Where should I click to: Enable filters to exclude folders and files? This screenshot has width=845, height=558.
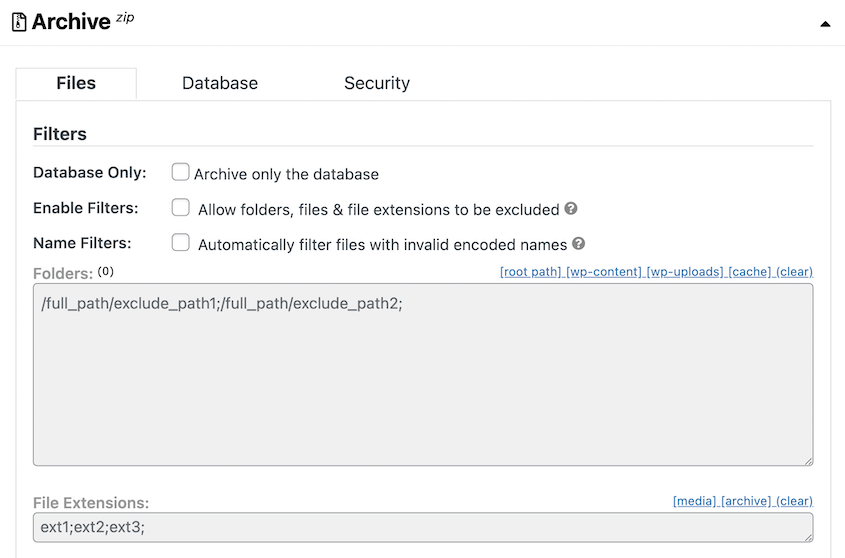(180, 208)
